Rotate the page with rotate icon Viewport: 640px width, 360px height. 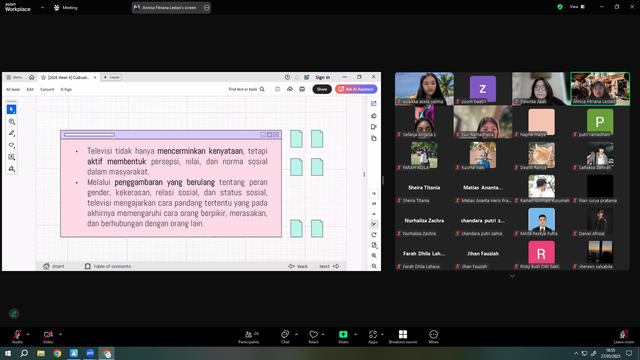(373, 235)
